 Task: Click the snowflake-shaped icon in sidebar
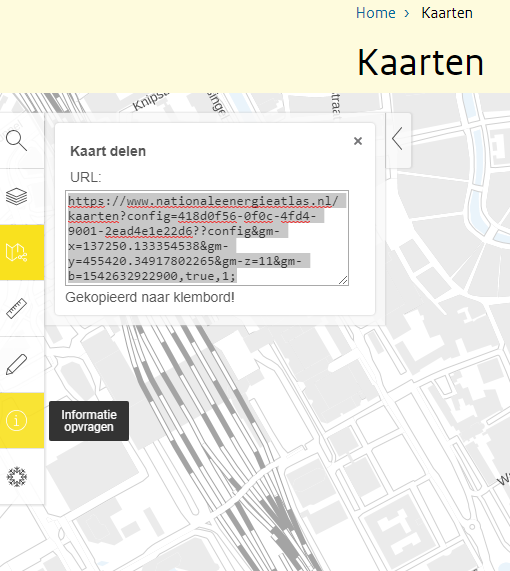tap(16, 477)
